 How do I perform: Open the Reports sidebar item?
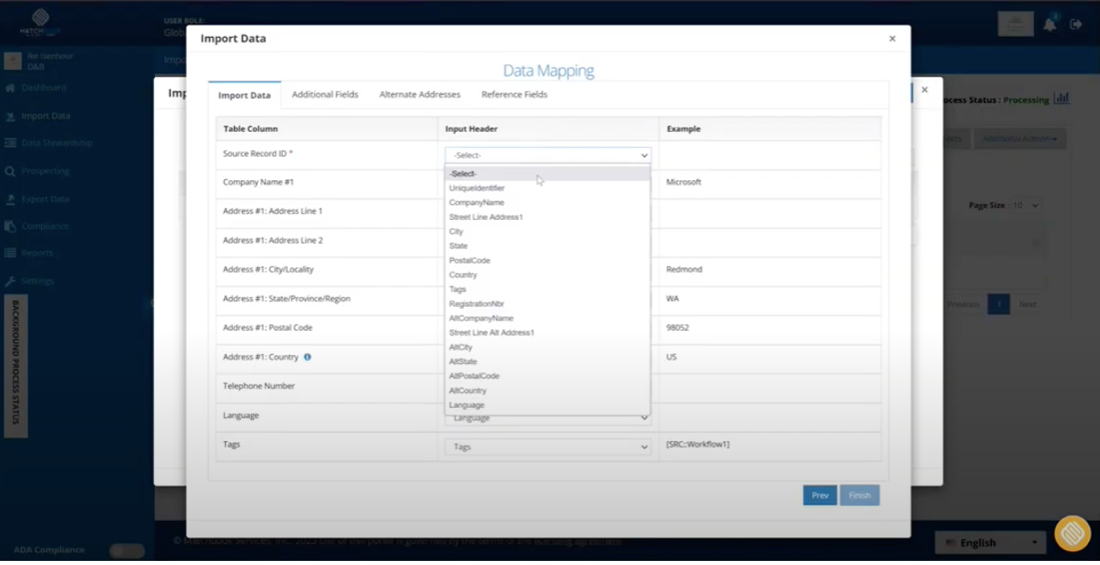click(37, 253)
